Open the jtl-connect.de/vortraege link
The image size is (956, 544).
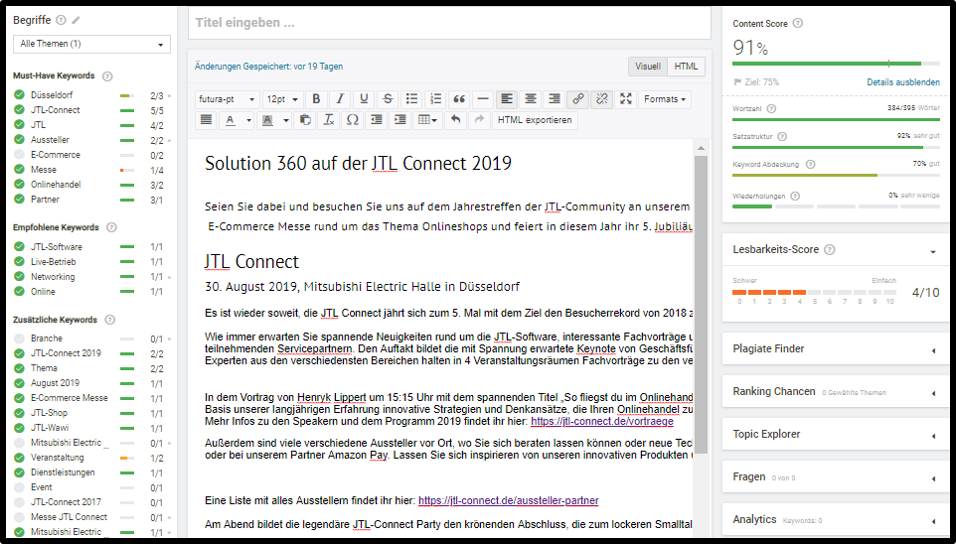(602, 421)
